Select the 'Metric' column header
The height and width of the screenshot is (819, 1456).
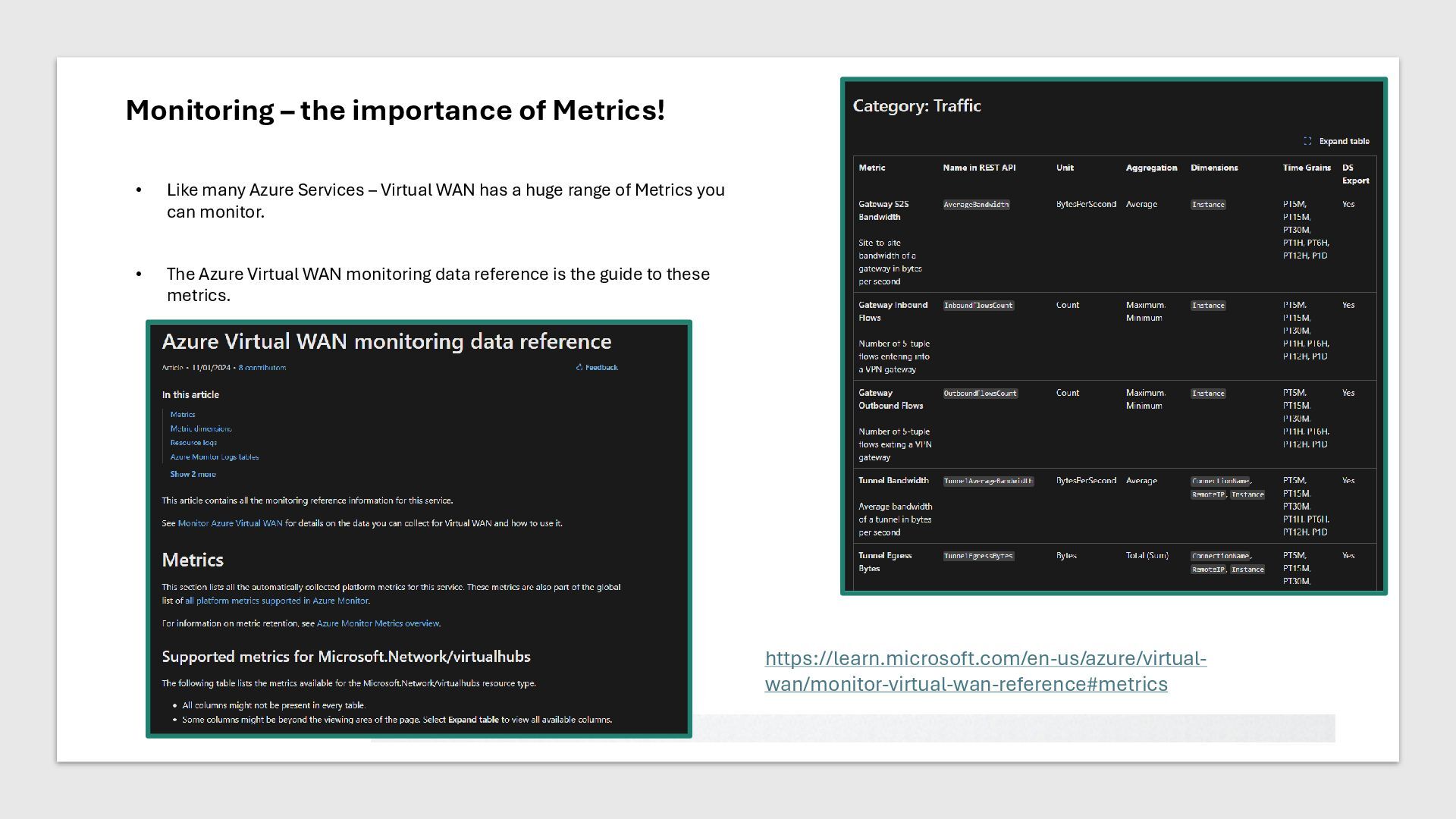tap(872, 168)
